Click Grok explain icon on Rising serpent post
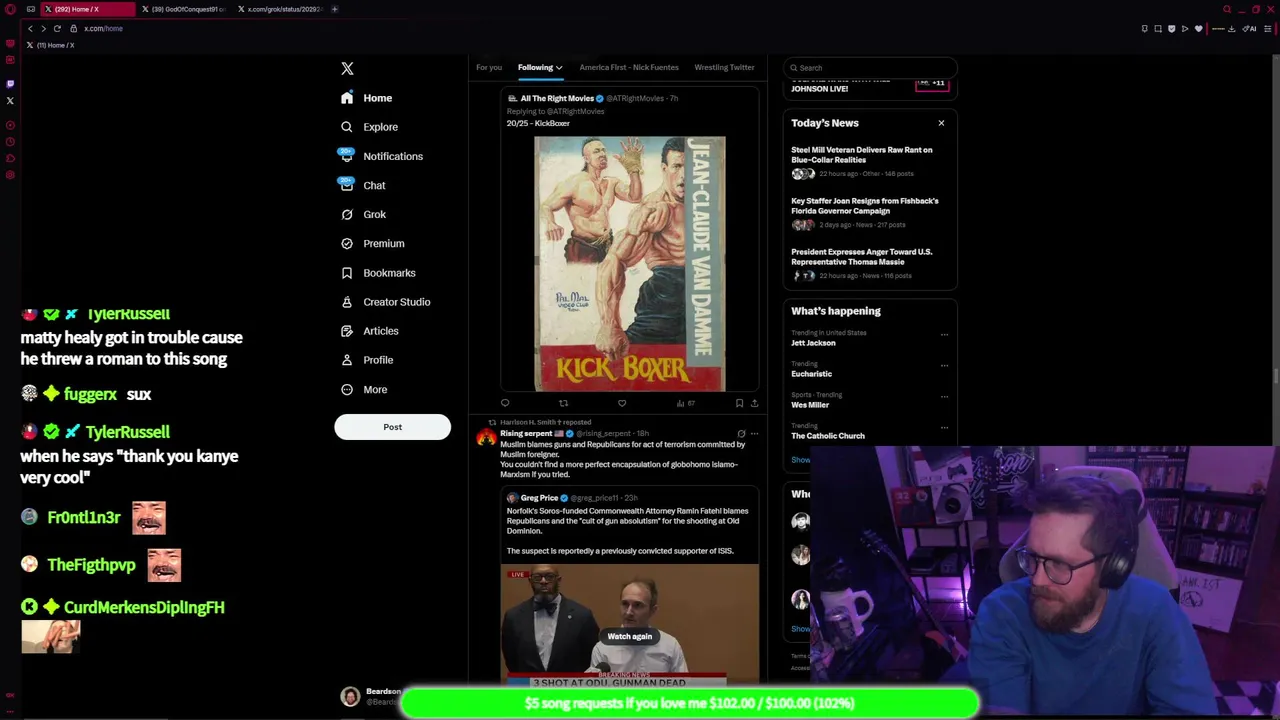Image resolution: width=1280 pixels, height=720 pixels. click(741, 434)
